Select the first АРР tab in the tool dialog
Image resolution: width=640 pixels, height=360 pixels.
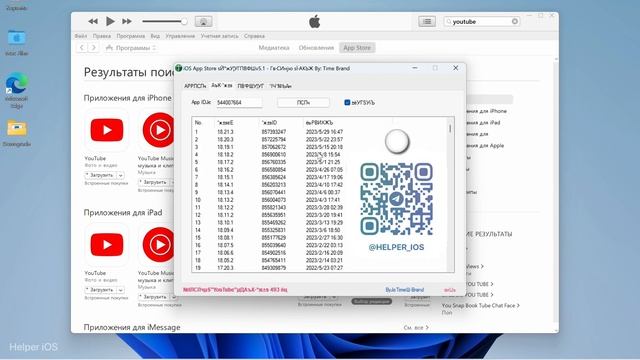[x=195, y=86]
